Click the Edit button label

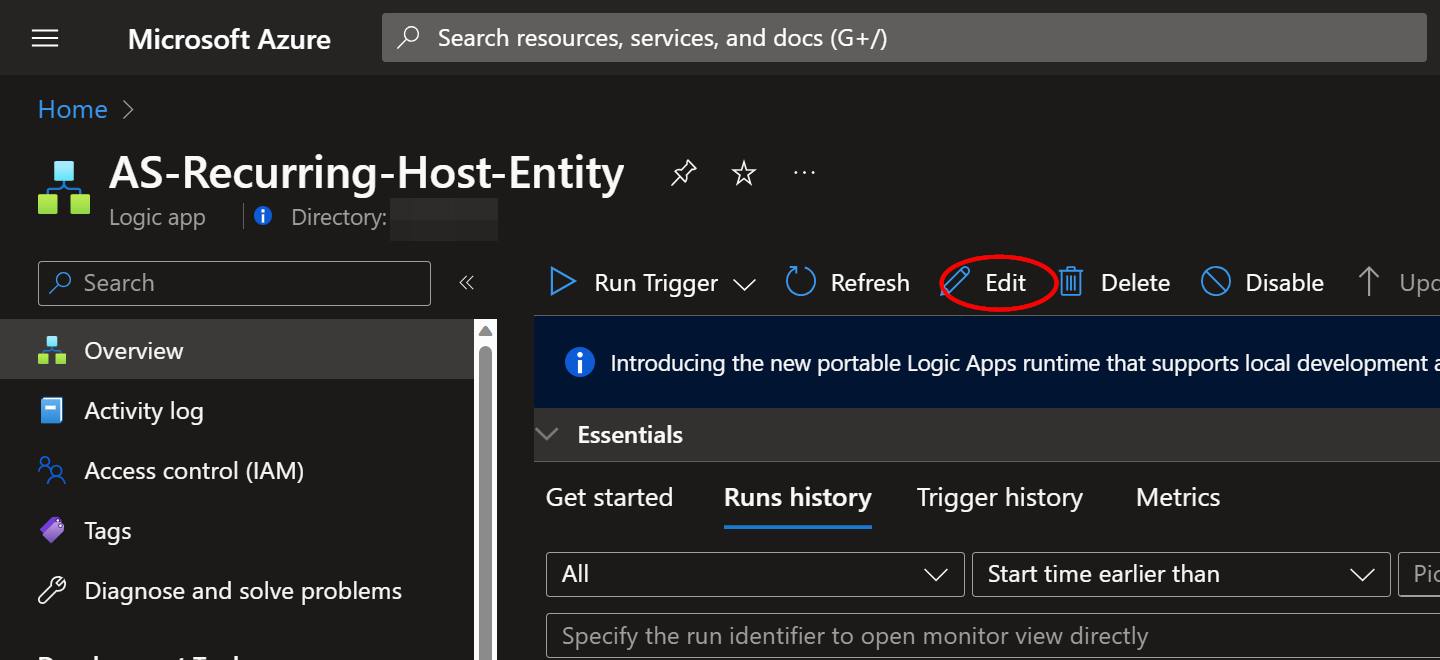coord(1005,283)
